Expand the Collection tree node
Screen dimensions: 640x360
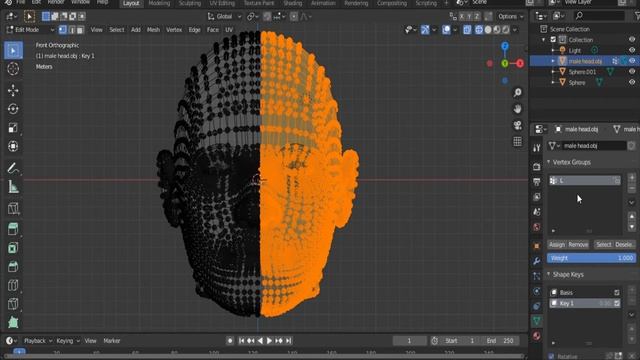pos(544,40)
